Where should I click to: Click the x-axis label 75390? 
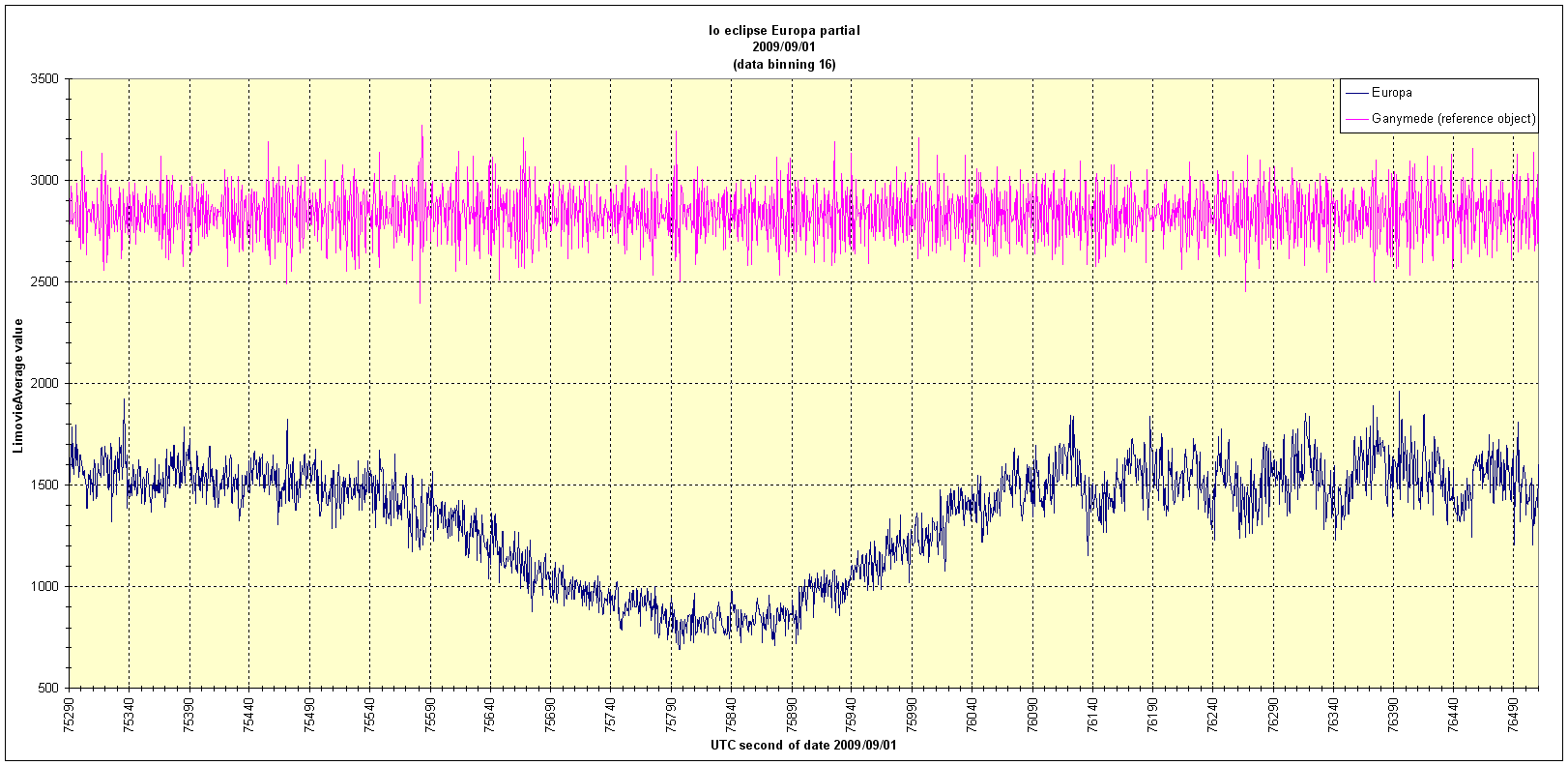[x=189, y=714]
